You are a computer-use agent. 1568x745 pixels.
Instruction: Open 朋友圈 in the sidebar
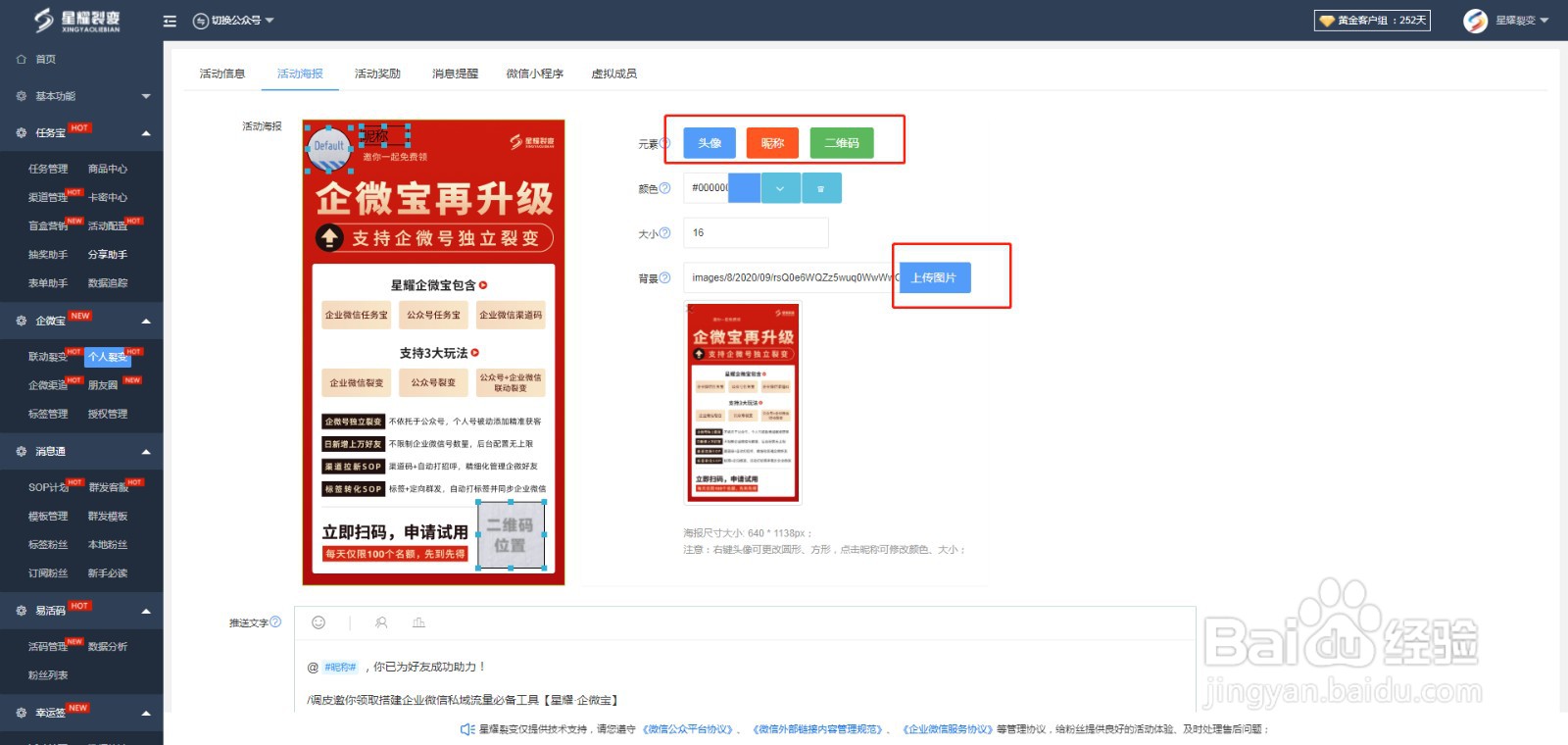pos(103,386)
